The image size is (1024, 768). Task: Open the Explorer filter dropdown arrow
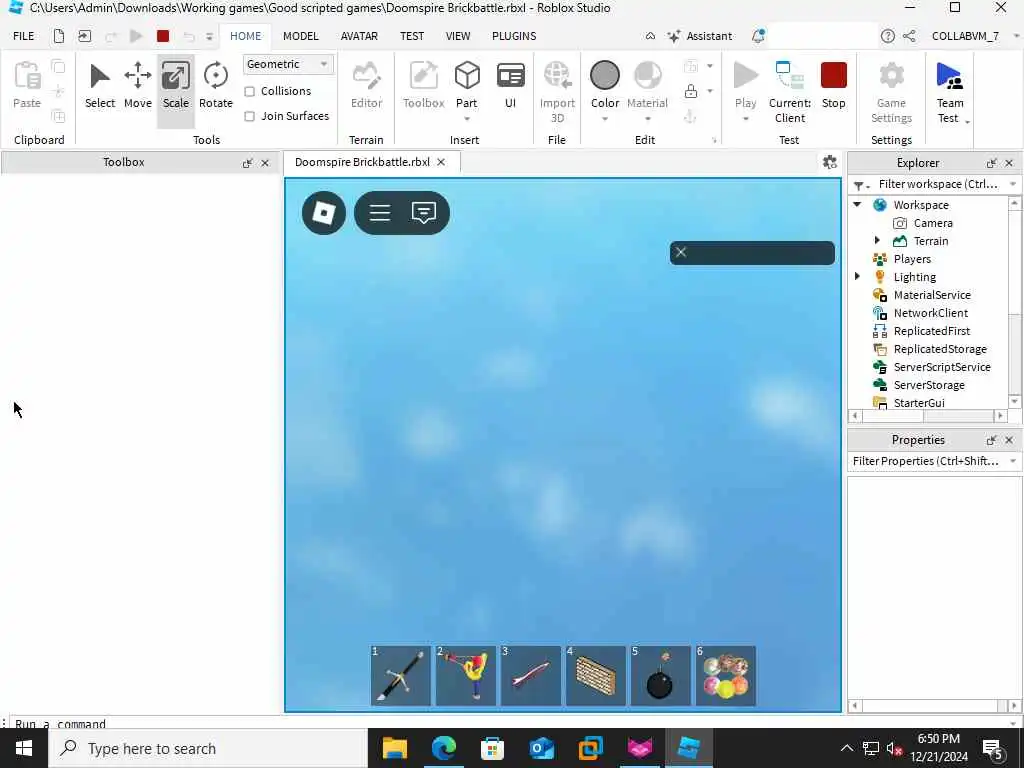click(x=1013, y=184)
